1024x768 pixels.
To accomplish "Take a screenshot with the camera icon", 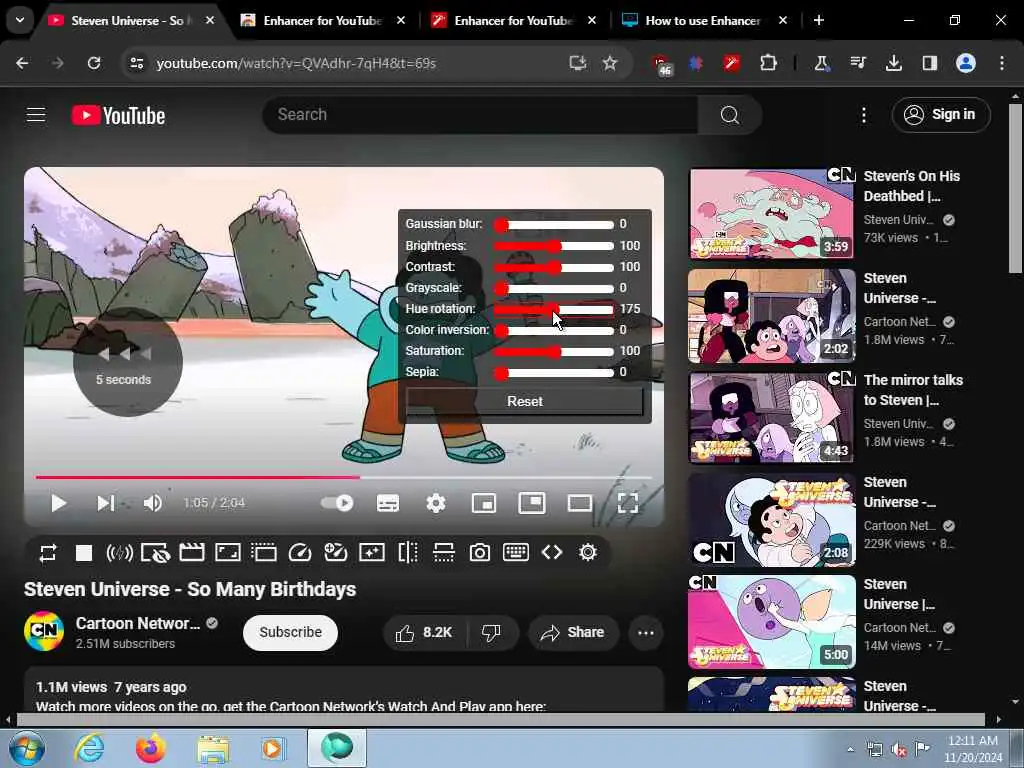I will [x=480, y=553].
